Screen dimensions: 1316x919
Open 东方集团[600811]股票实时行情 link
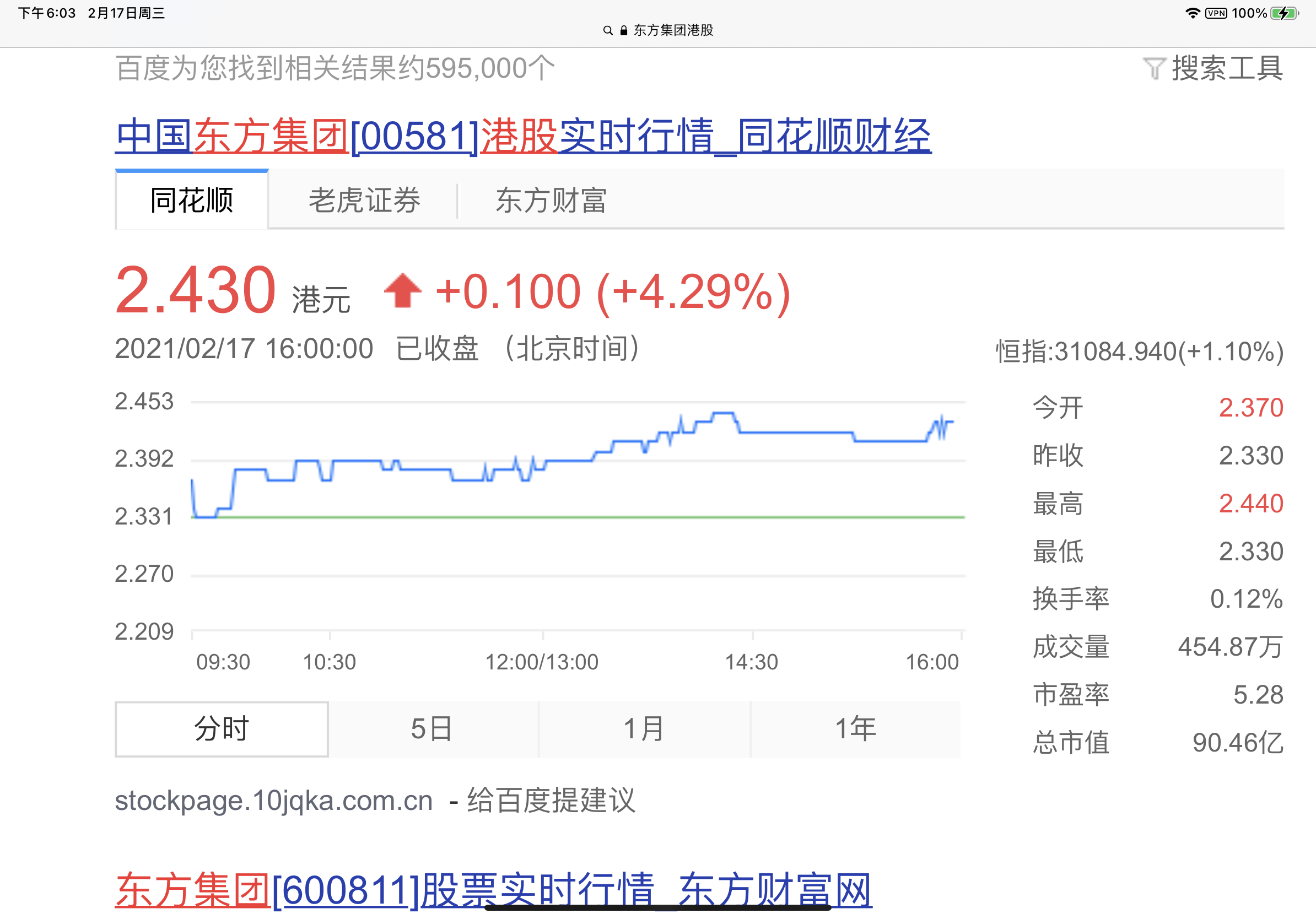493,890
